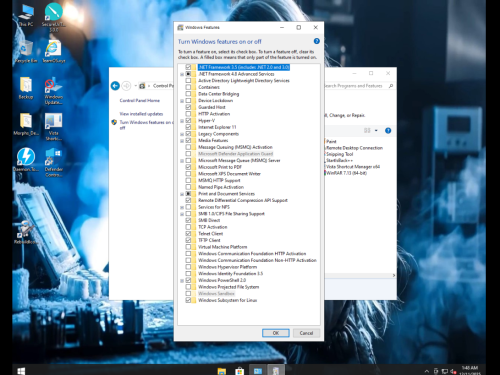This screenshot has height=375, width=500.
Task: Toggle the Telnet Client checkbox
Action: pyautogui.click(x=188, y=234)
